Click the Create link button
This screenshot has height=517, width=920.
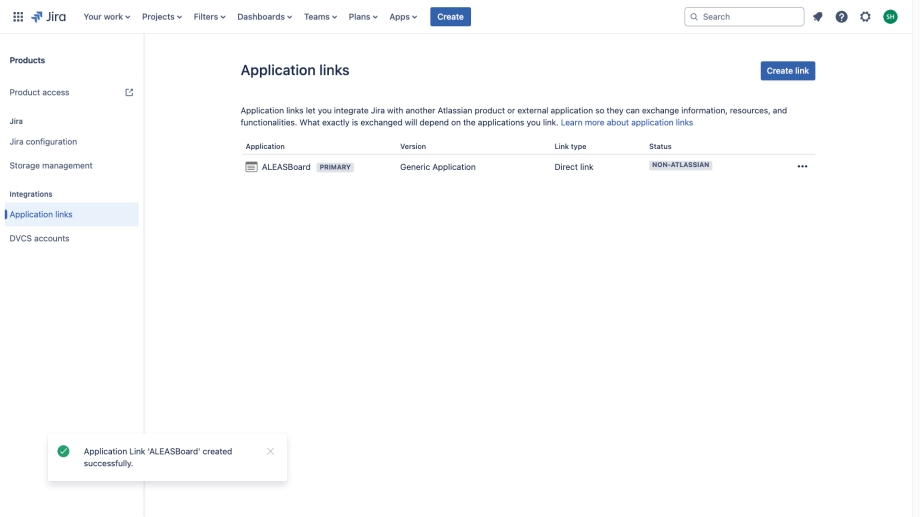pyautogui.click(x=787, y=71)
